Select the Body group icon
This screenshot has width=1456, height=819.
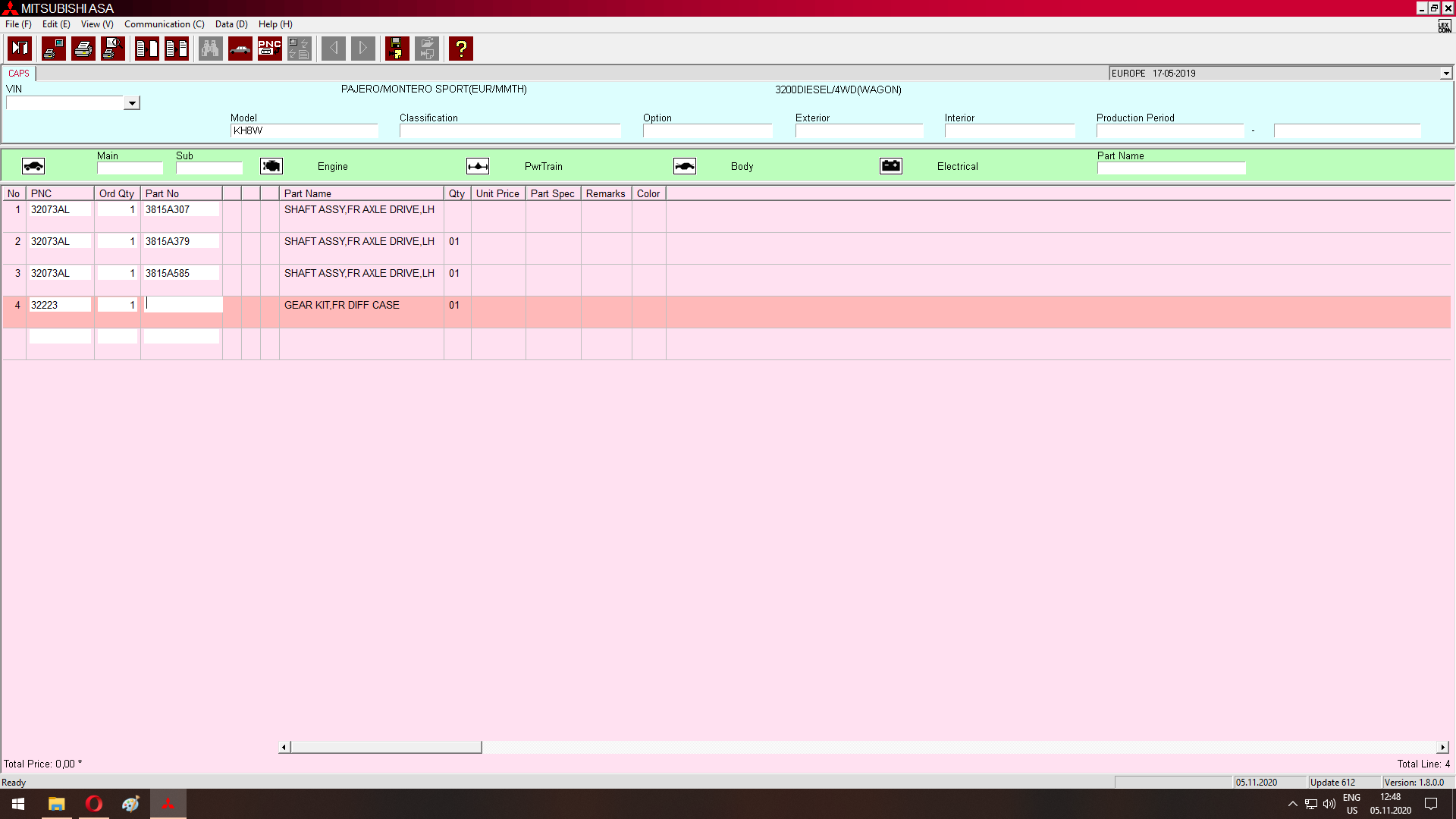pos(685,166)
